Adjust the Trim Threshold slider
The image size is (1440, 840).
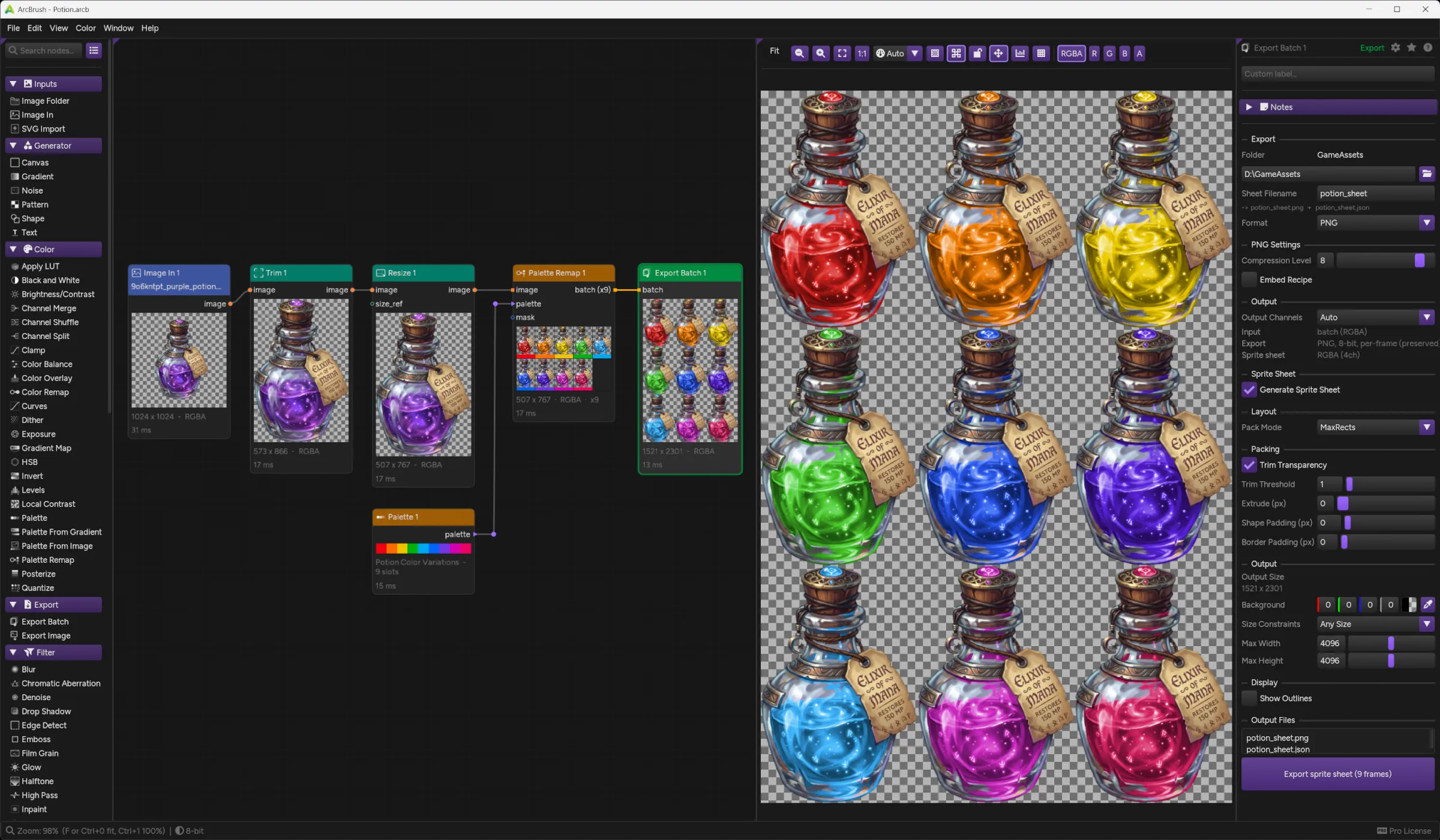[1389, 484]
